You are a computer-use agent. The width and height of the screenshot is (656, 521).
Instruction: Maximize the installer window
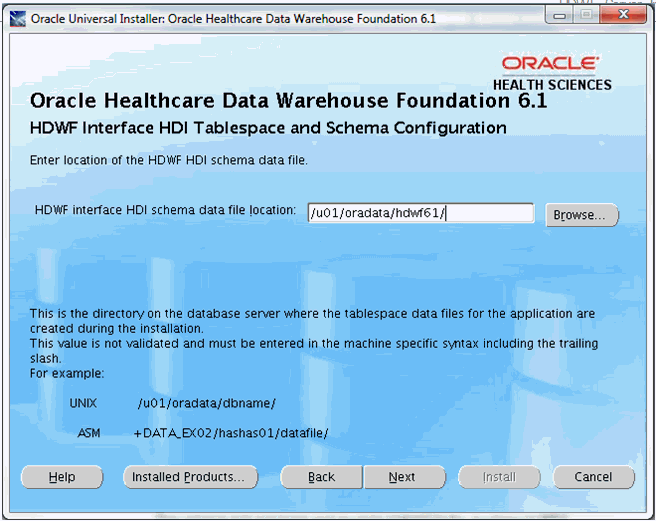[586, 15]
